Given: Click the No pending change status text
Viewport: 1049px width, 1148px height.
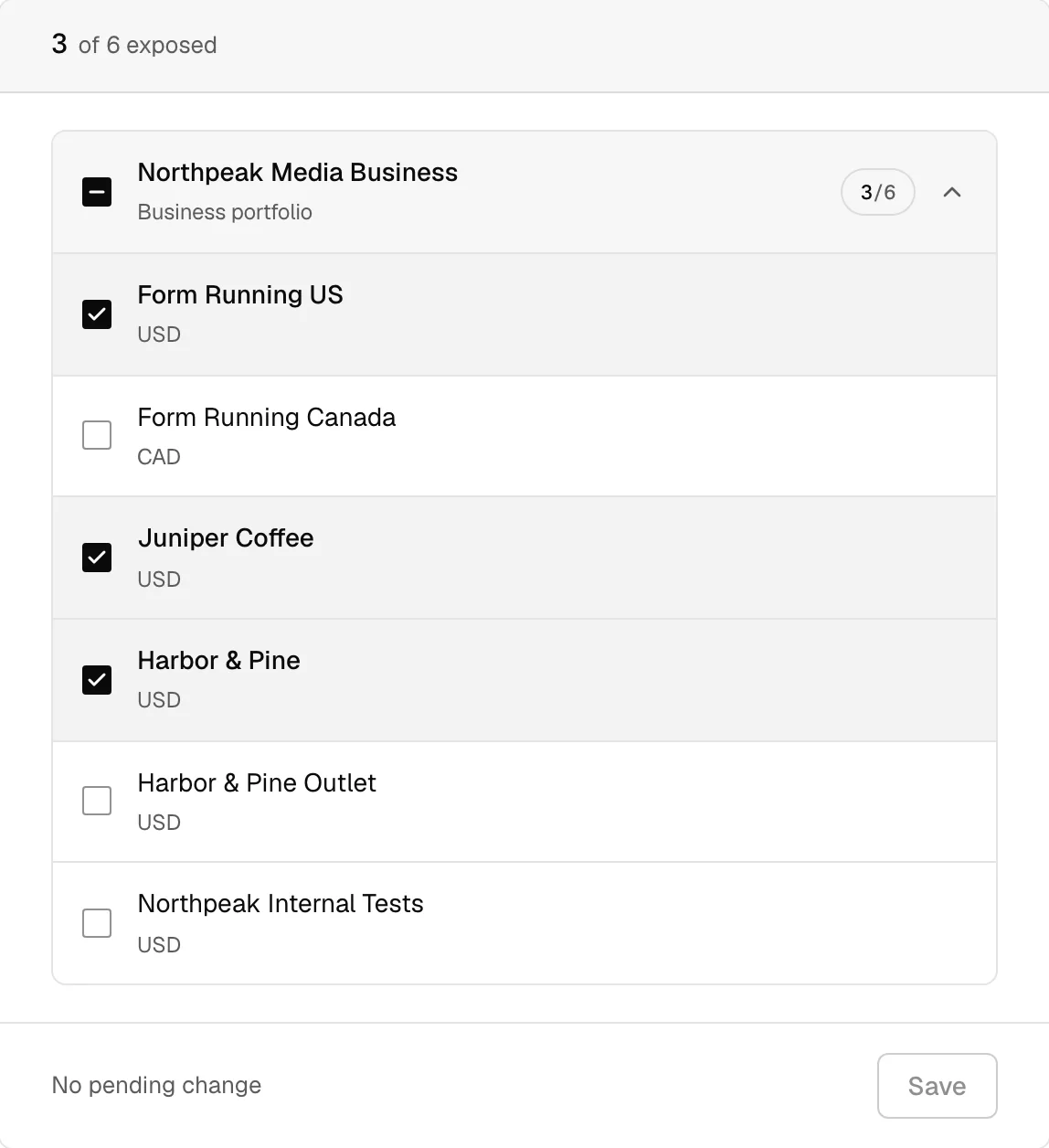Looking at the screenshot, I should pos(156,1085).
